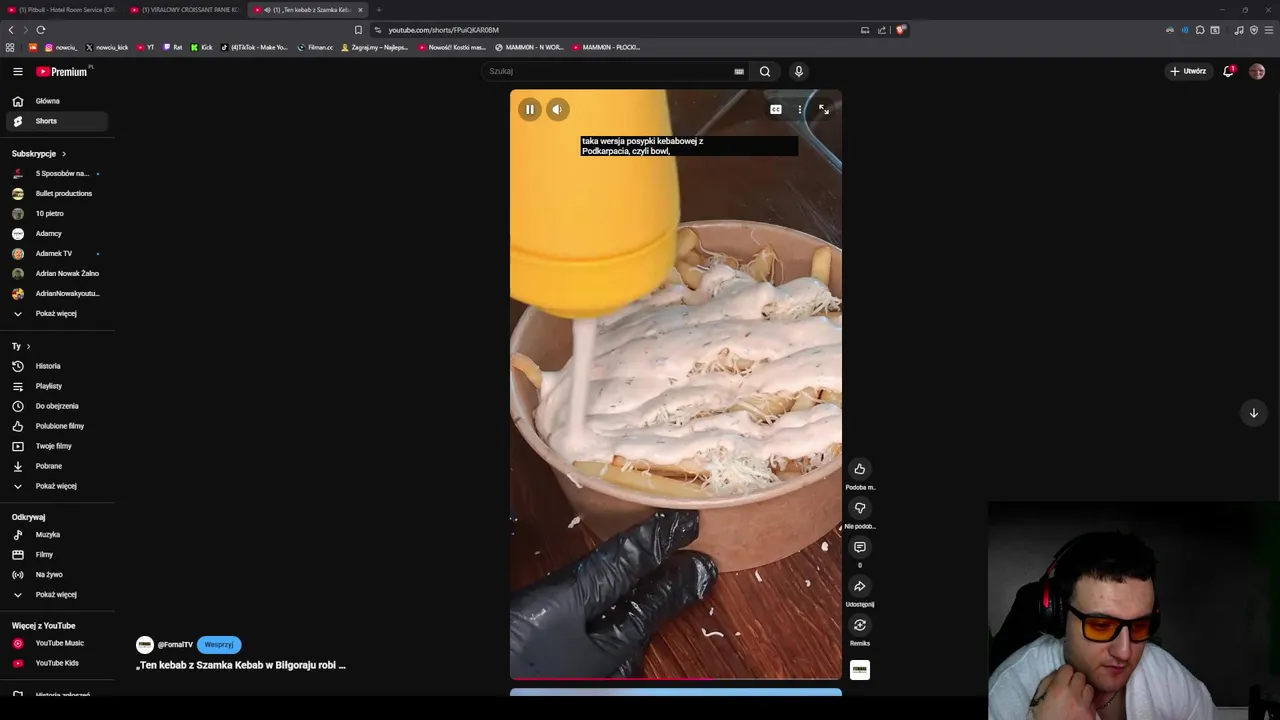Open the YouTube hamburger guide menu
The width and height of the screenshot is (1280, 720).
click(x=17, y=71)
